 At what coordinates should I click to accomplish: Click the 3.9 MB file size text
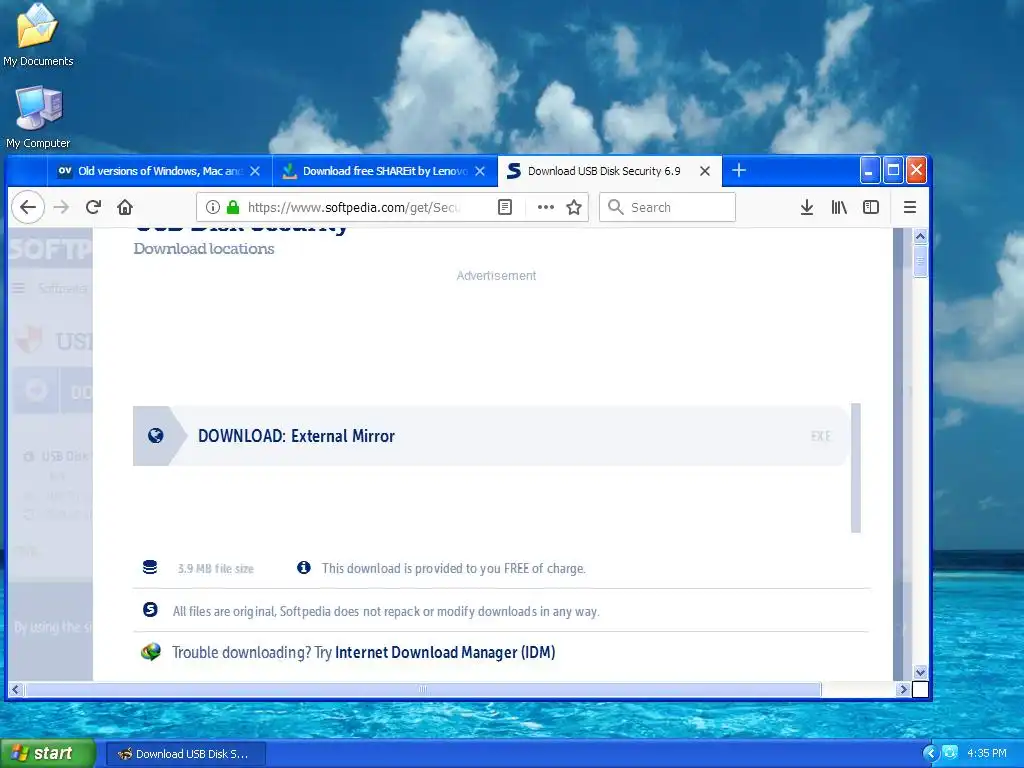tap(216, 569)
